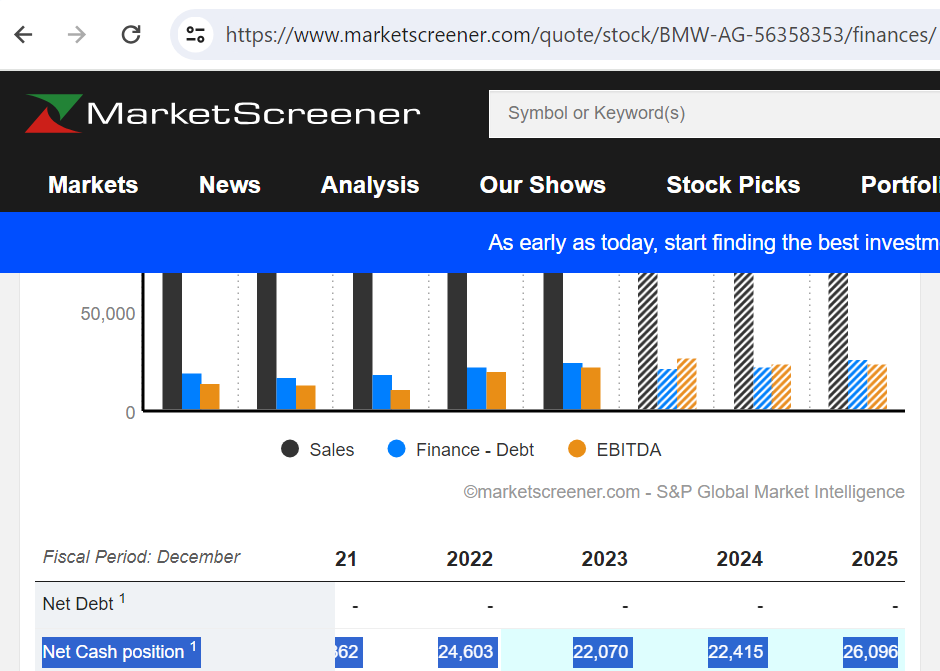
Task: Click the browser back arrow
Action: 23,35
